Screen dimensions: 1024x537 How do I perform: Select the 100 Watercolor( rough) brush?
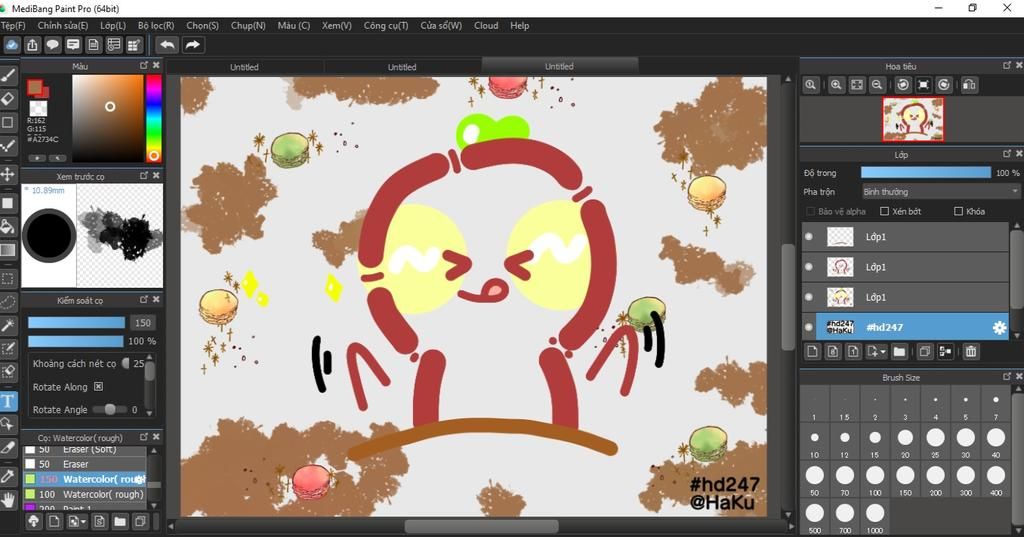coord(84,495)
